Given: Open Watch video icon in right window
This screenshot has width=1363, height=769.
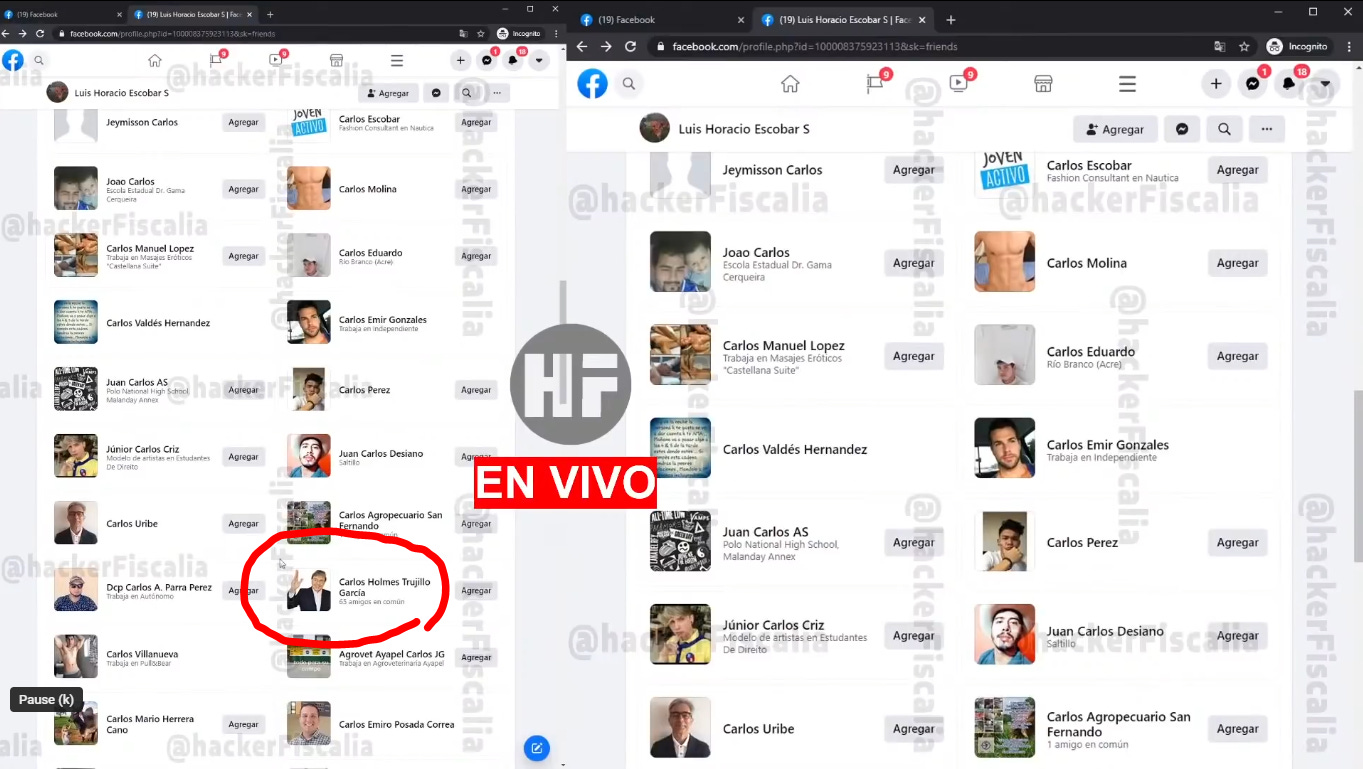Looking at the screenshot, I should [959, 84].
